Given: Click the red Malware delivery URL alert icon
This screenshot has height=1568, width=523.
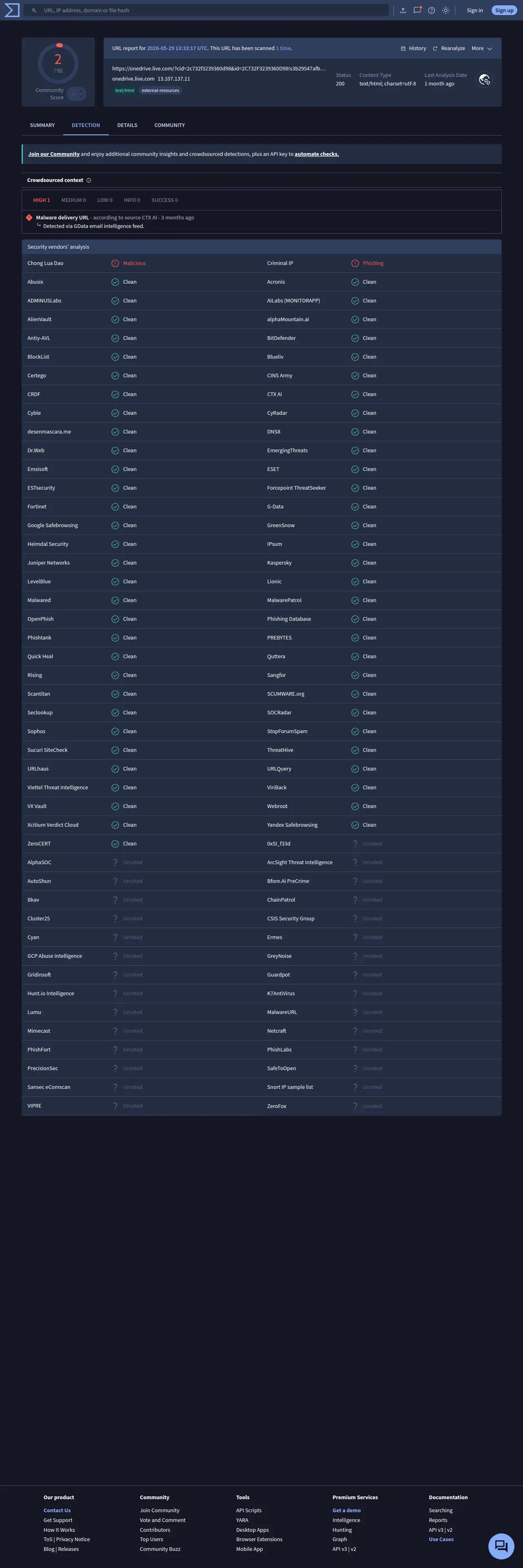Looking at the screenshot, I should 29,217.
